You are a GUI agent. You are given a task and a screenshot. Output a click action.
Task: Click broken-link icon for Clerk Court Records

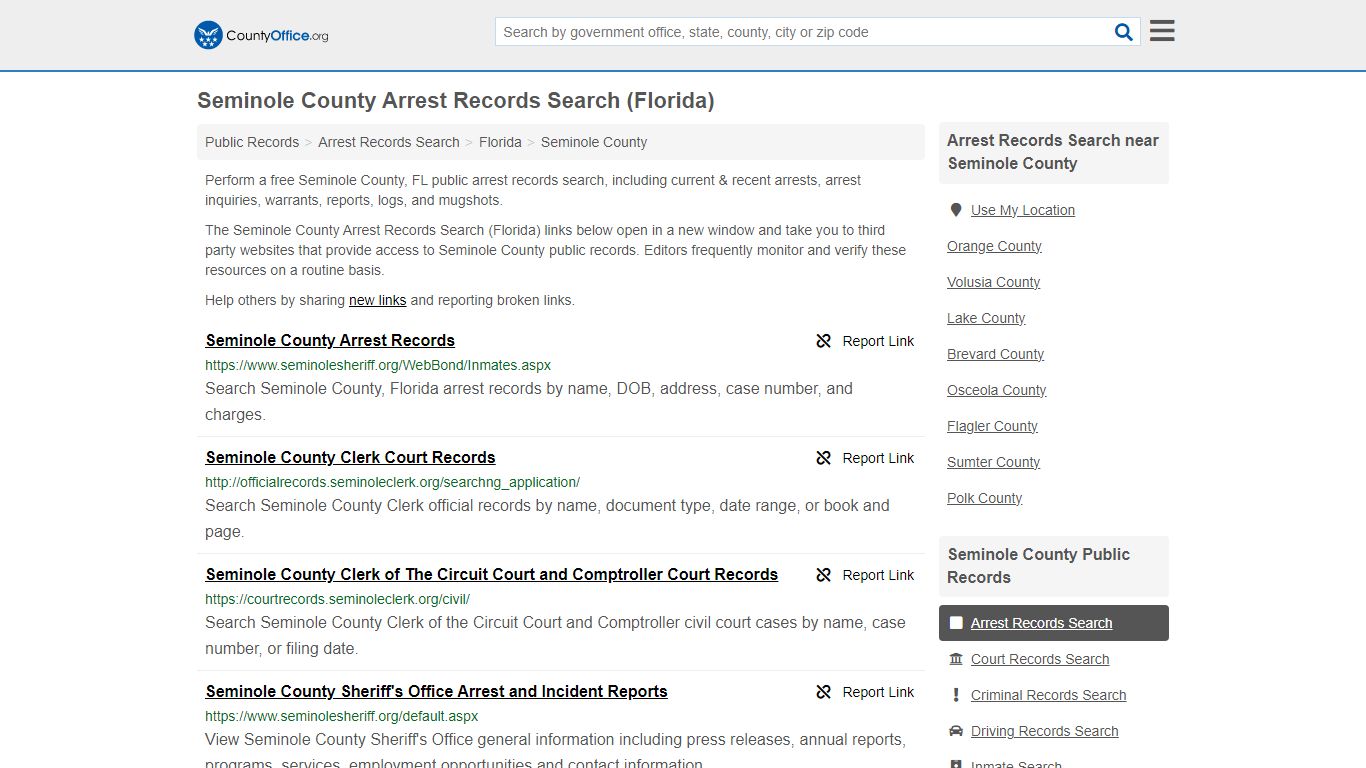pyautogui.click(x=824, y=458)
